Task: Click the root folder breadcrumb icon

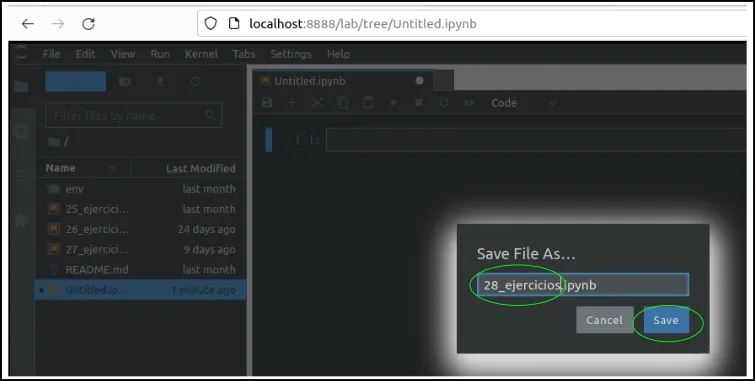Action: [54, 142]
